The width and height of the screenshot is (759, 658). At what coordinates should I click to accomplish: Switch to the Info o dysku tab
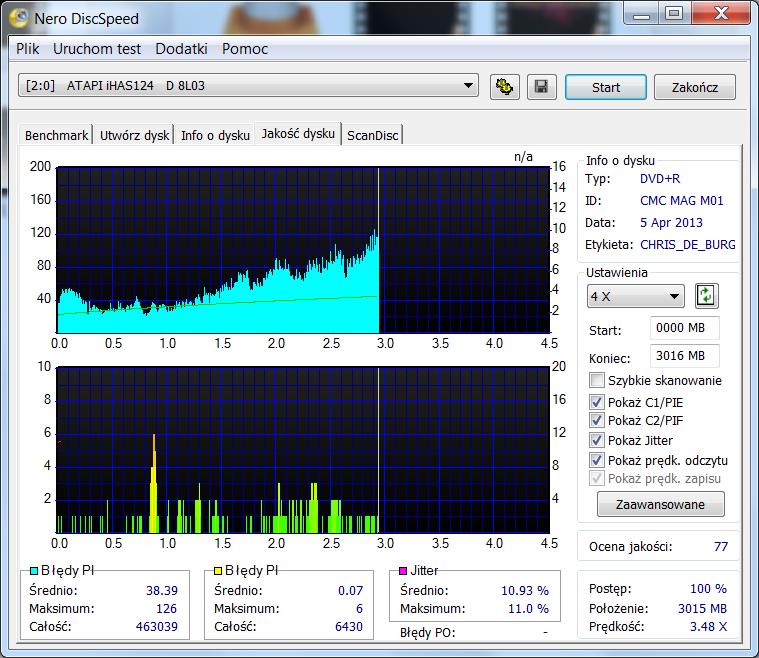(215, 135)
